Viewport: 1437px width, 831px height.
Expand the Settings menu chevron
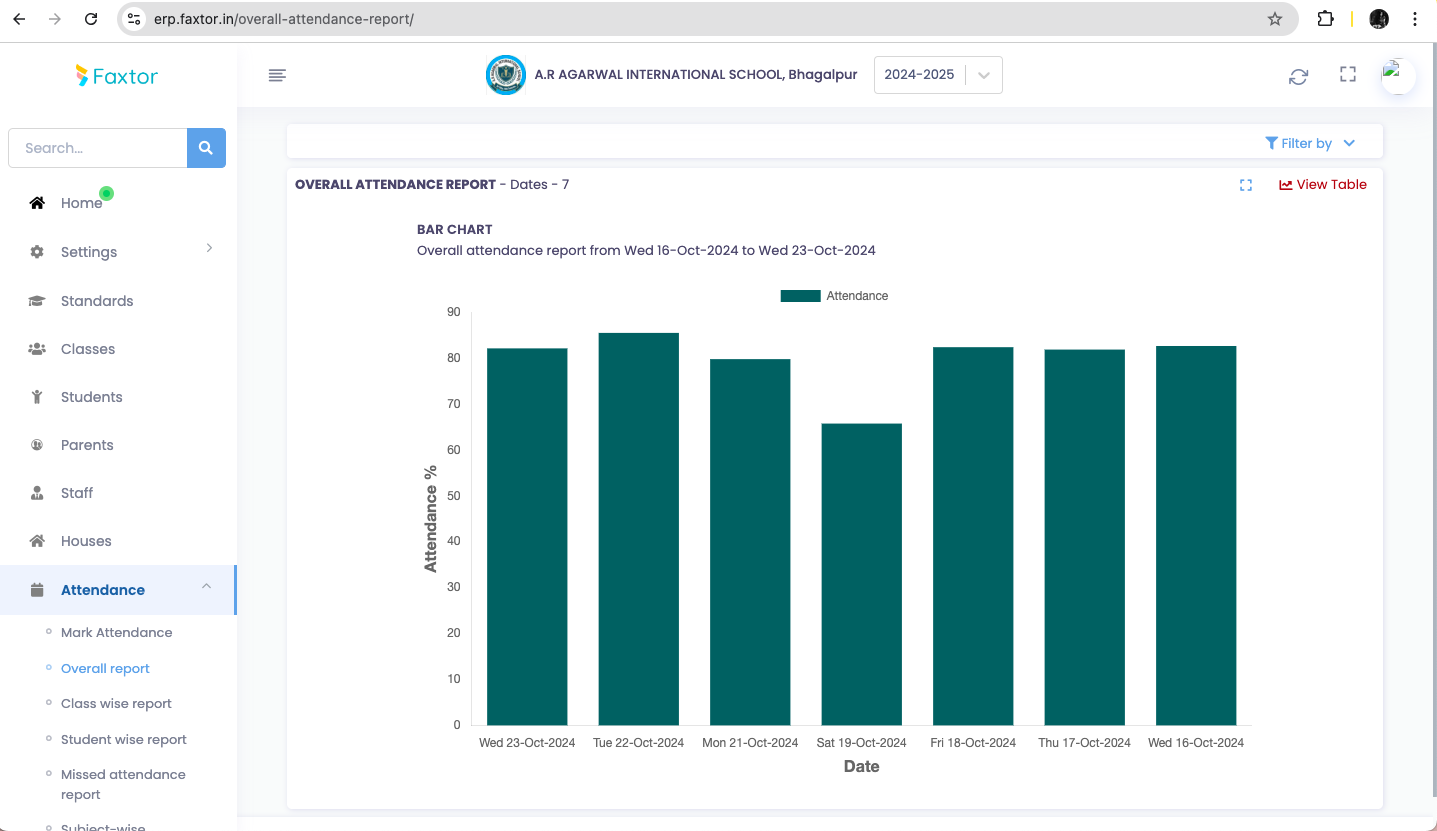(x=209, y=248)
